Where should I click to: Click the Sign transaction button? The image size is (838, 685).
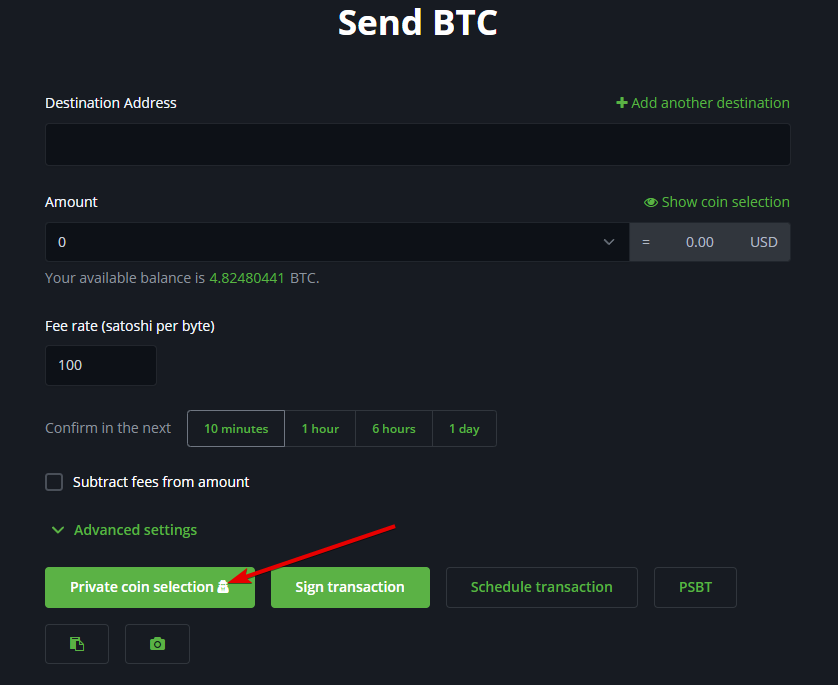(350, 587)
